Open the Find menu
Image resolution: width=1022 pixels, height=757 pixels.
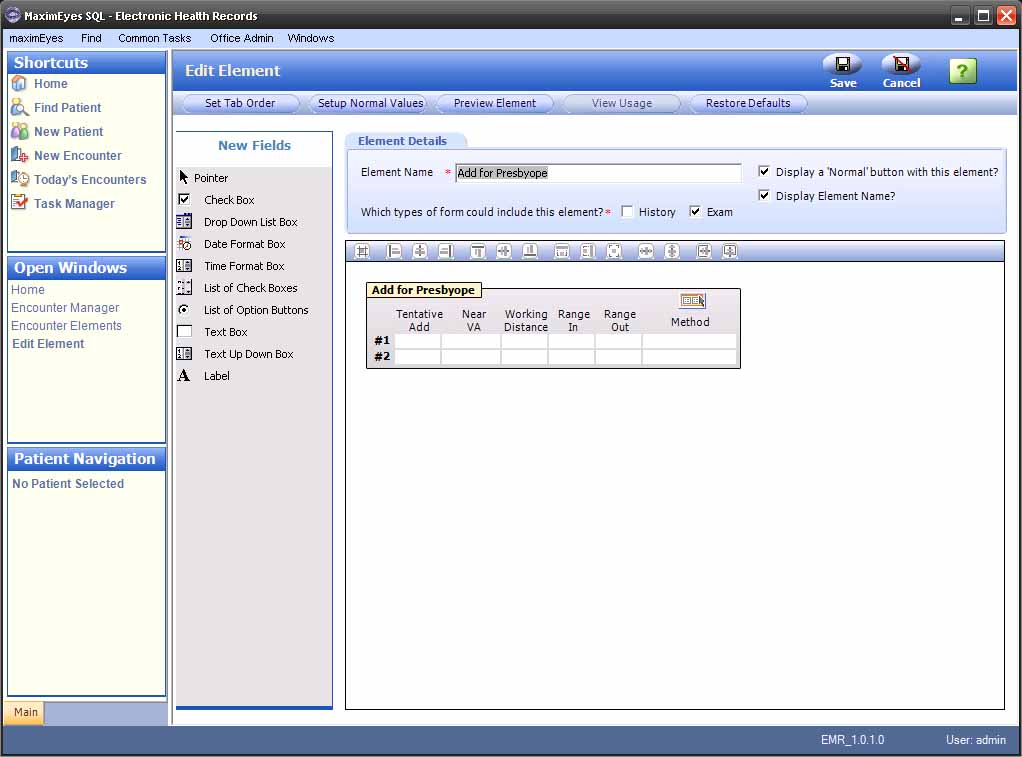pyautogui.click(x=91, y=38)
